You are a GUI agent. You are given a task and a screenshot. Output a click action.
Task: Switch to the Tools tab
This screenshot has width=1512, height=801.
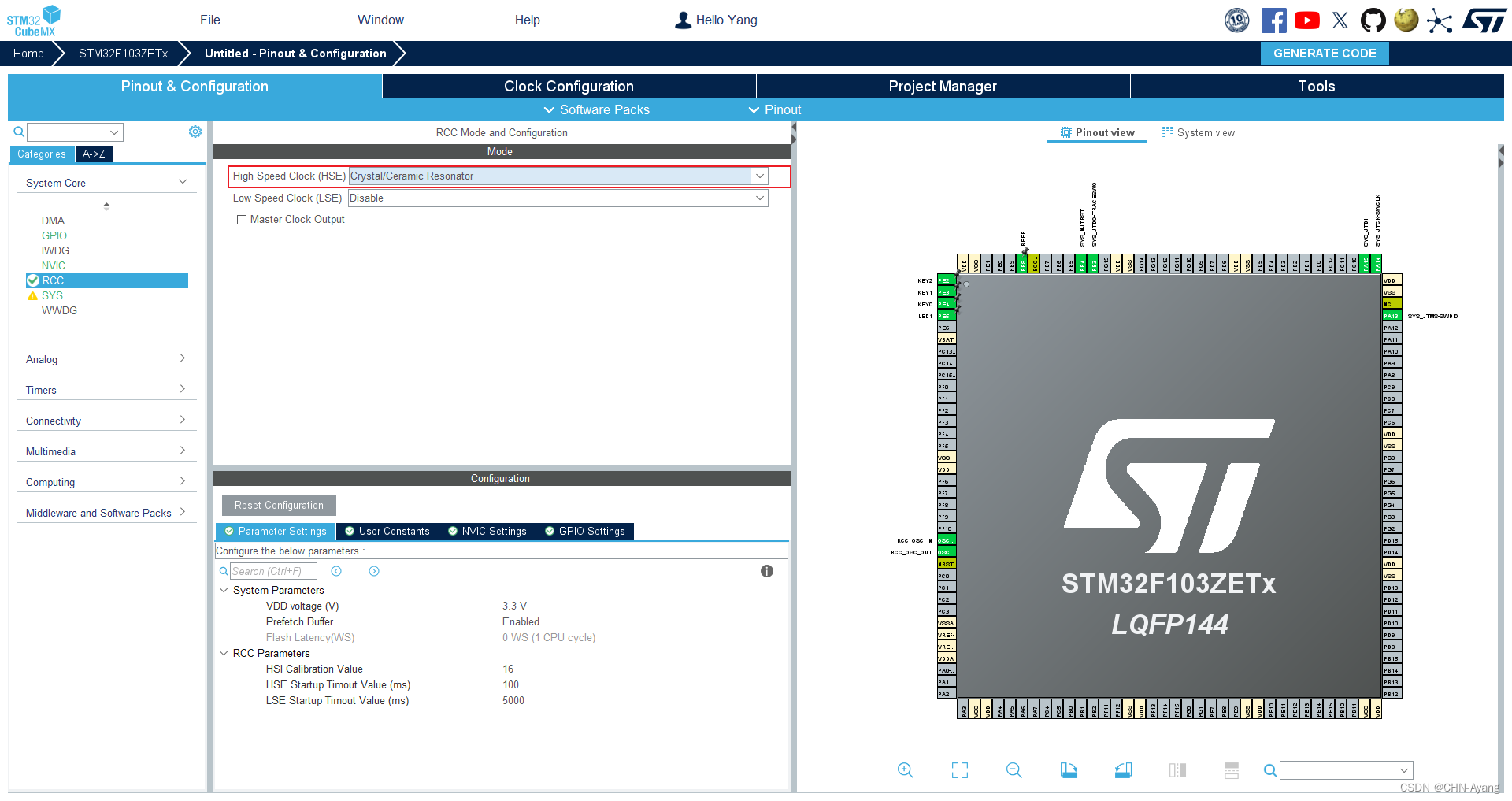point(1317,87)
